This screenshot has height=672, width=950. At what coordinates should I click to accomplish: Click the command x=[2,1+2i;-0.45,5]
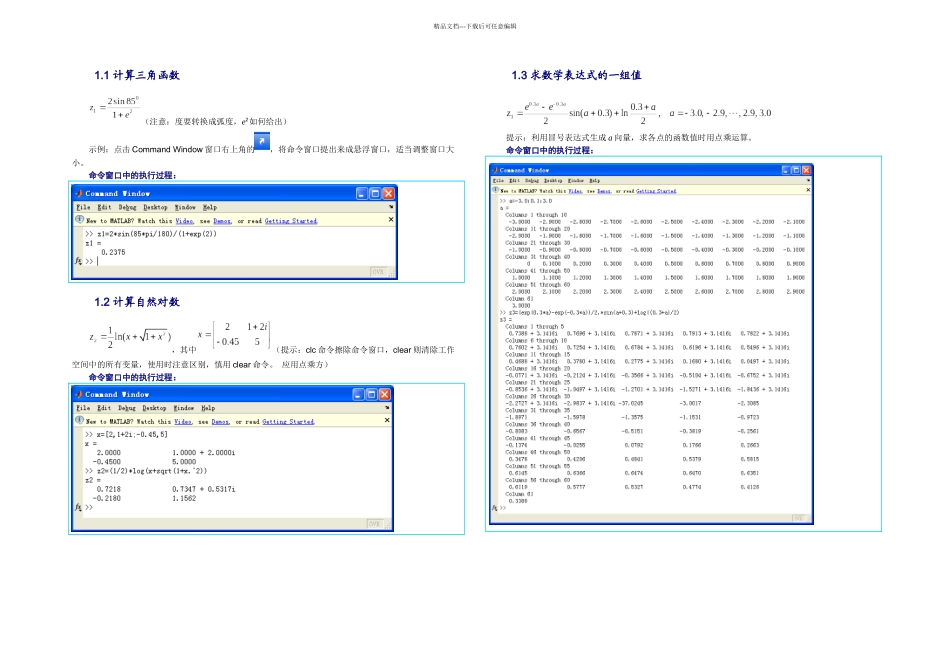pos(131,434)
